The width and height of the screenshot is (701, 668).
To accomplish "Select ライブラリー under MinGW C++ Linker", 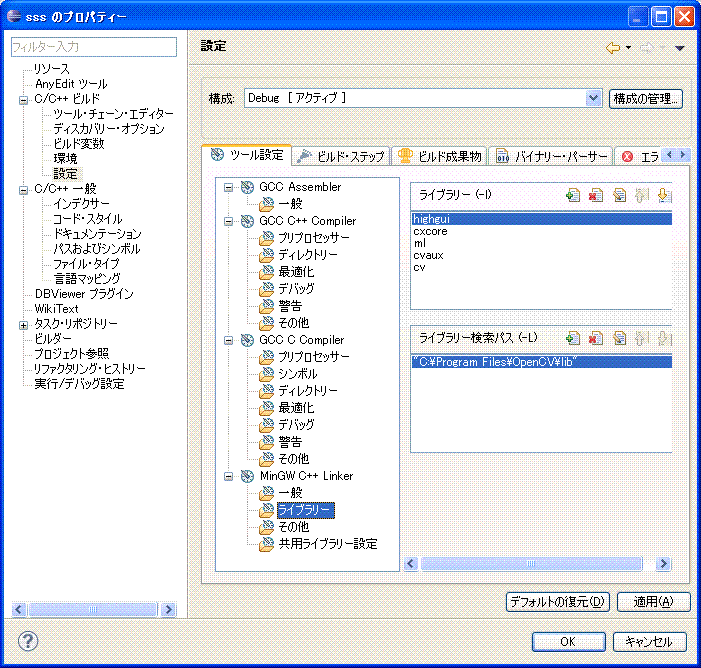I will (x=305, y=510).
